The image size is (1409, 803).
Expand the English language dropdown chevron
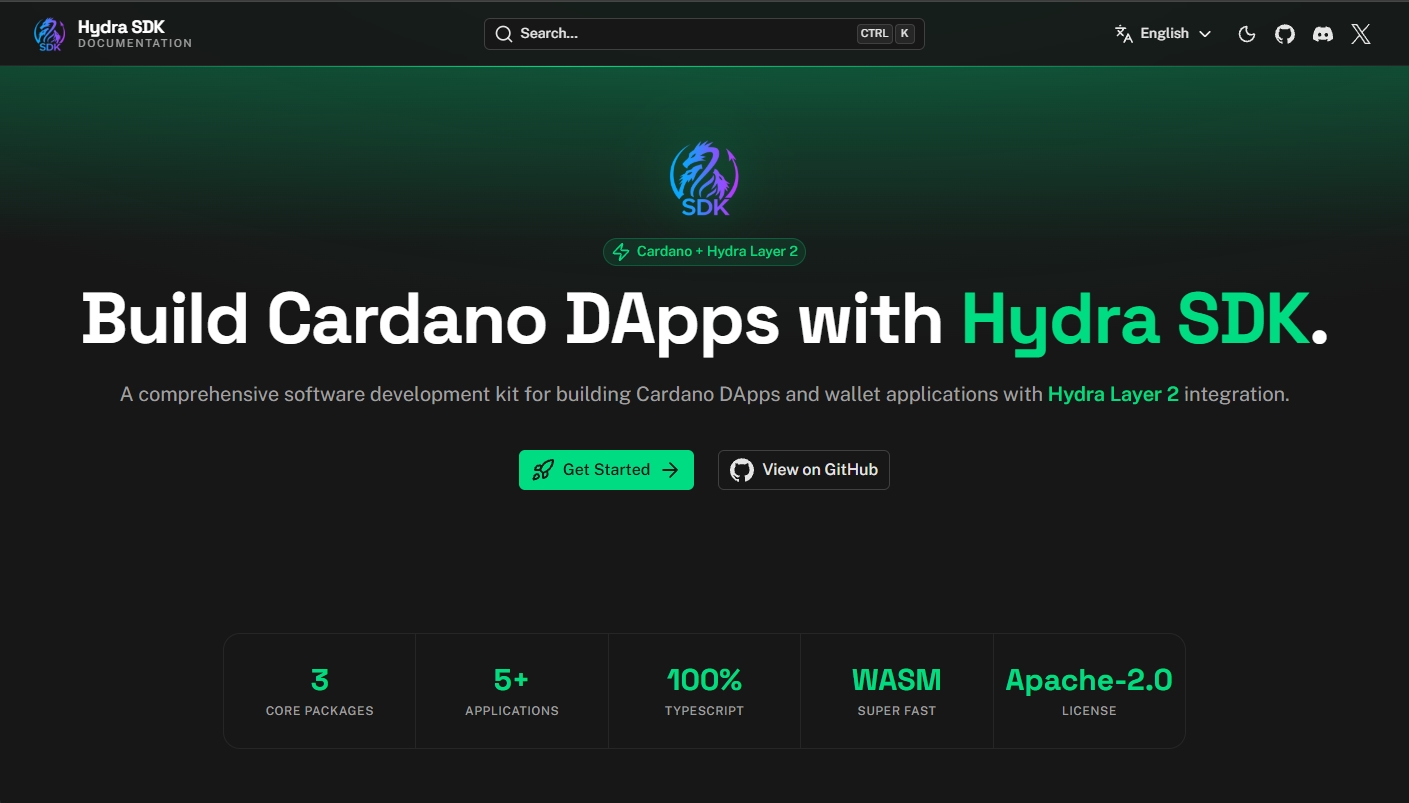(1205, 34)
